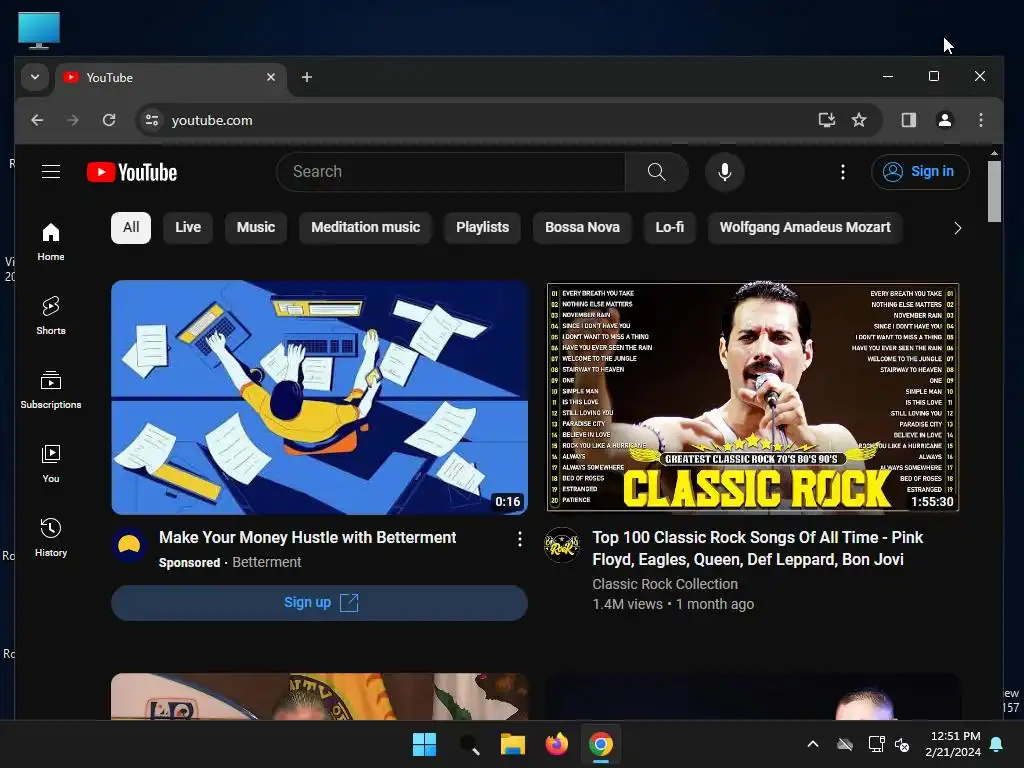The height and width of the screenshot is (768, 1024).
Task: Show hidden system tray icons
Action: pyautogui.click(x=813, y=744)
